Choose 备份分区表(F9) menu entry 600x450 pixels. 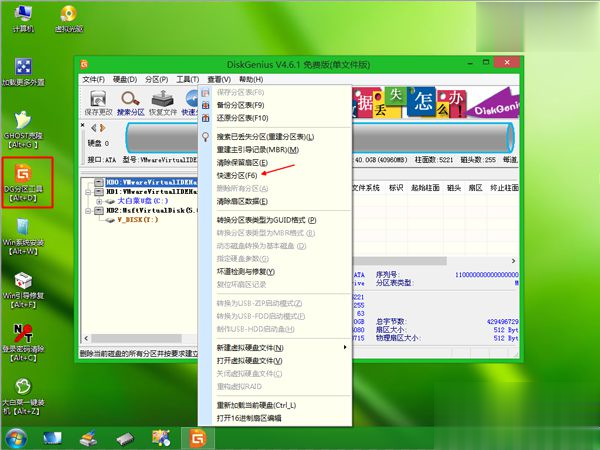coord(240,105)
